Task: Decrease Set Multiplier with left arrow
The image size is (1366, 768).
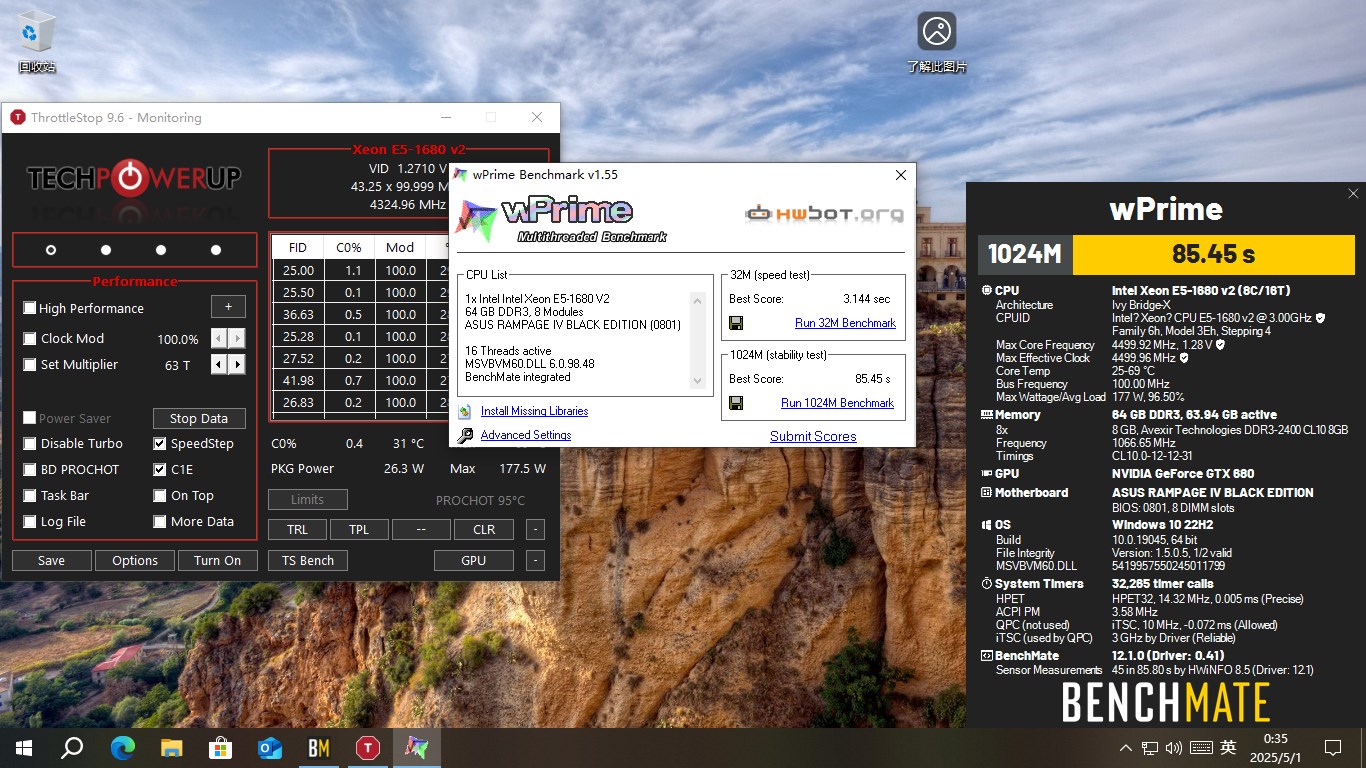Action: (x=219, y=365)
